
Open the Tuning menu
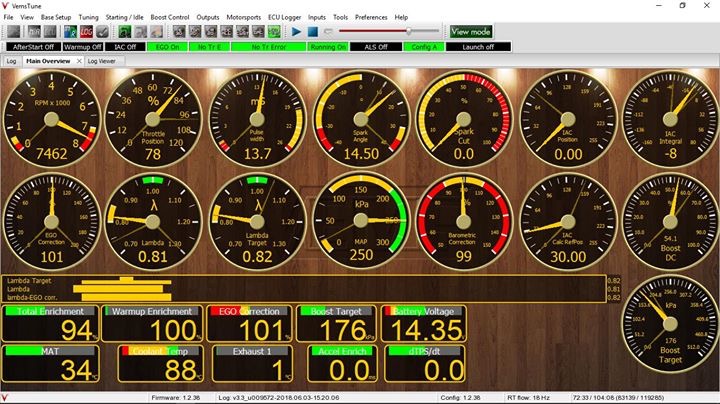[88, 17]
